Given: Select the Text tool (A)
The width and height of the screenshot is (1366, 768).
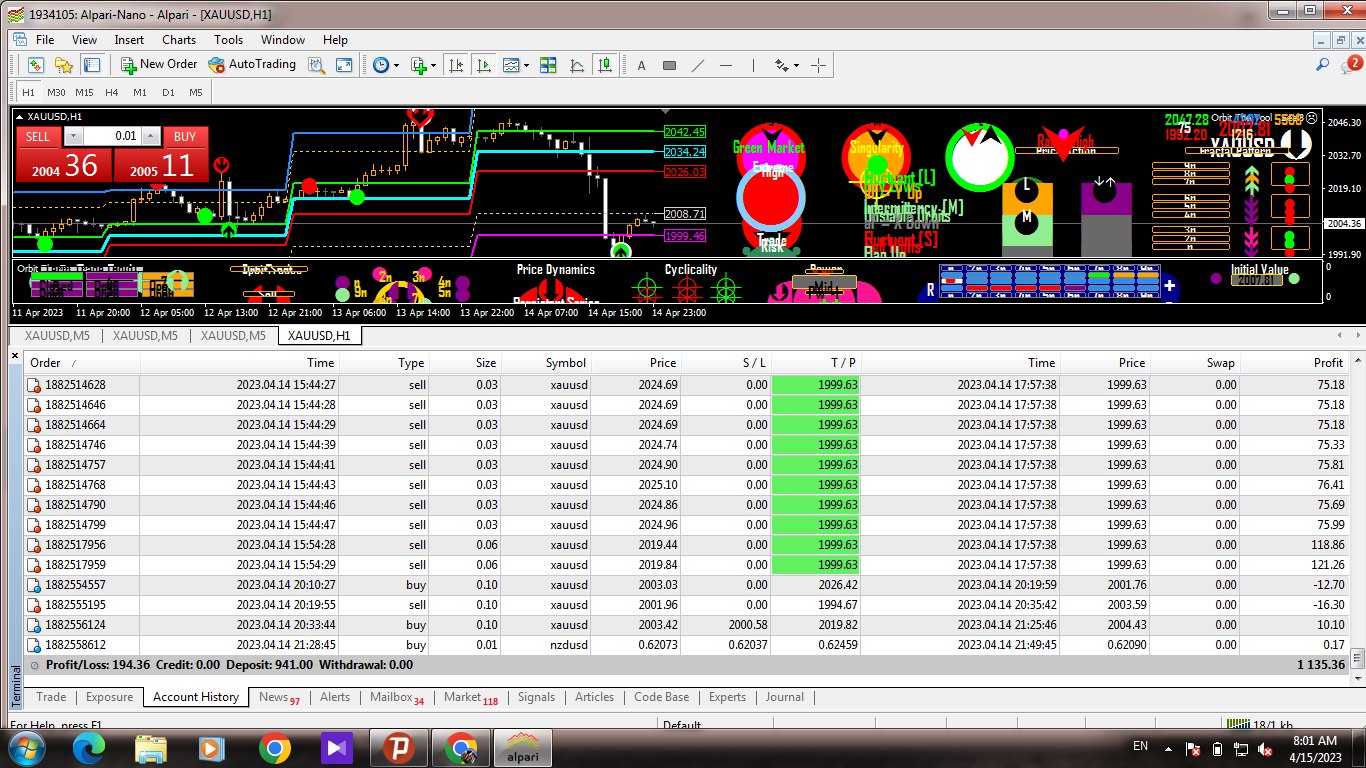Looking at the screenshot, I should click(641, 66).
